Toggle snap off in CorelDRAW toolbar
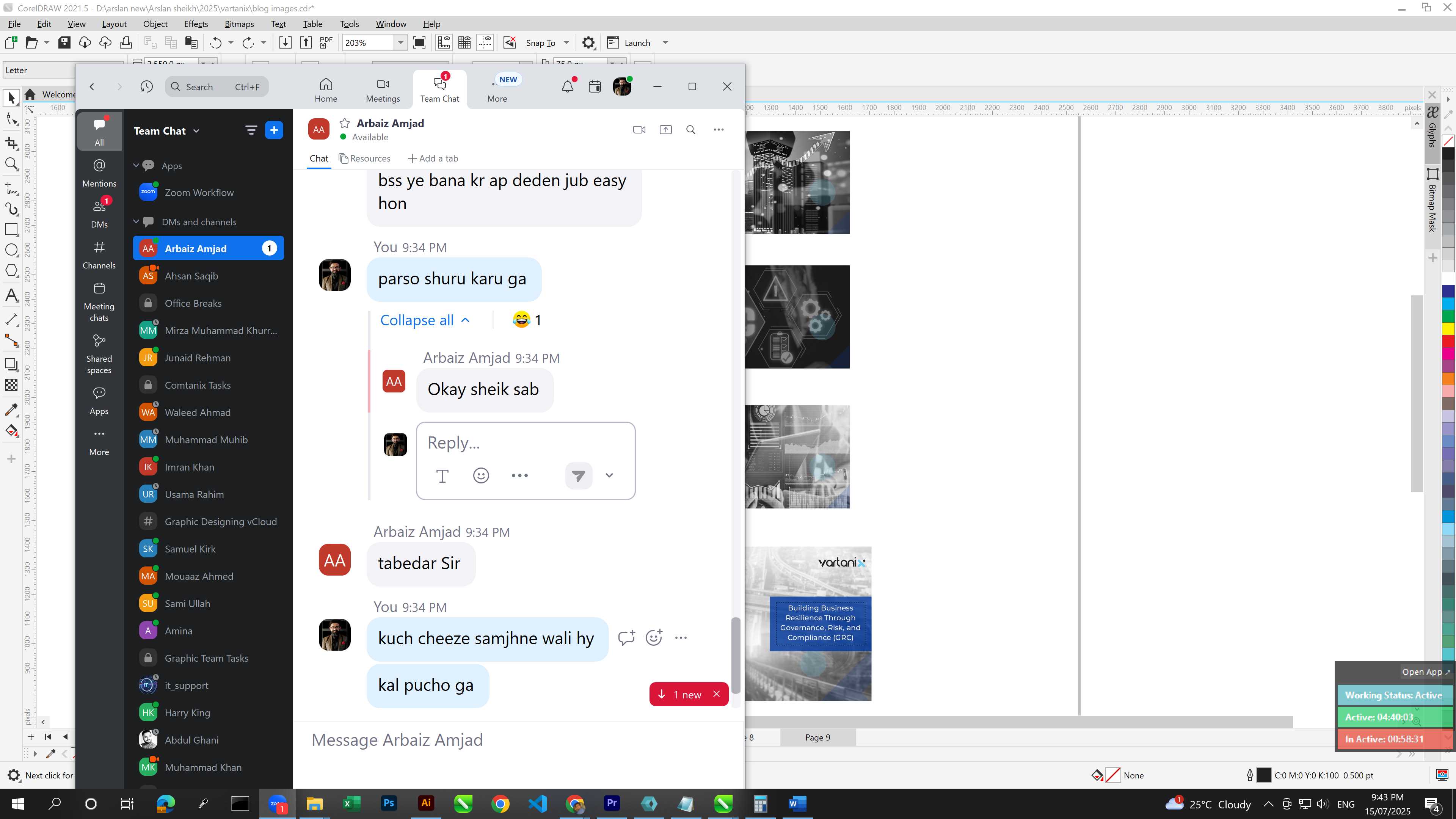The width and height of the screenshot is (1456, 819). pos(510,42)
